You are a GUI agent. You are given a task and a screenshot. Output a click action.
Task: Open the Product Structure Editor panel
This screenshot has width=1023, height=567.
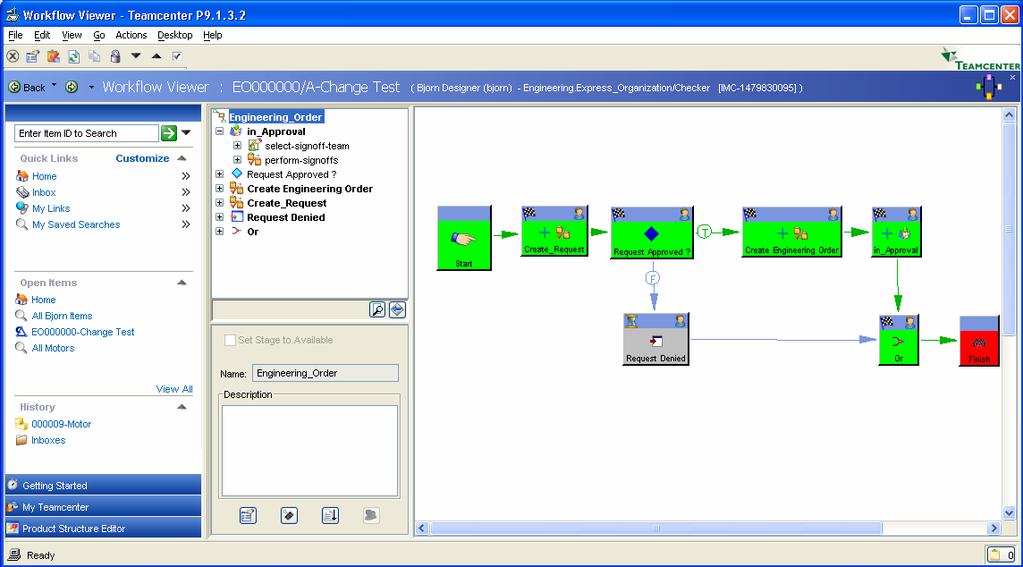click(x=103, y=529)
